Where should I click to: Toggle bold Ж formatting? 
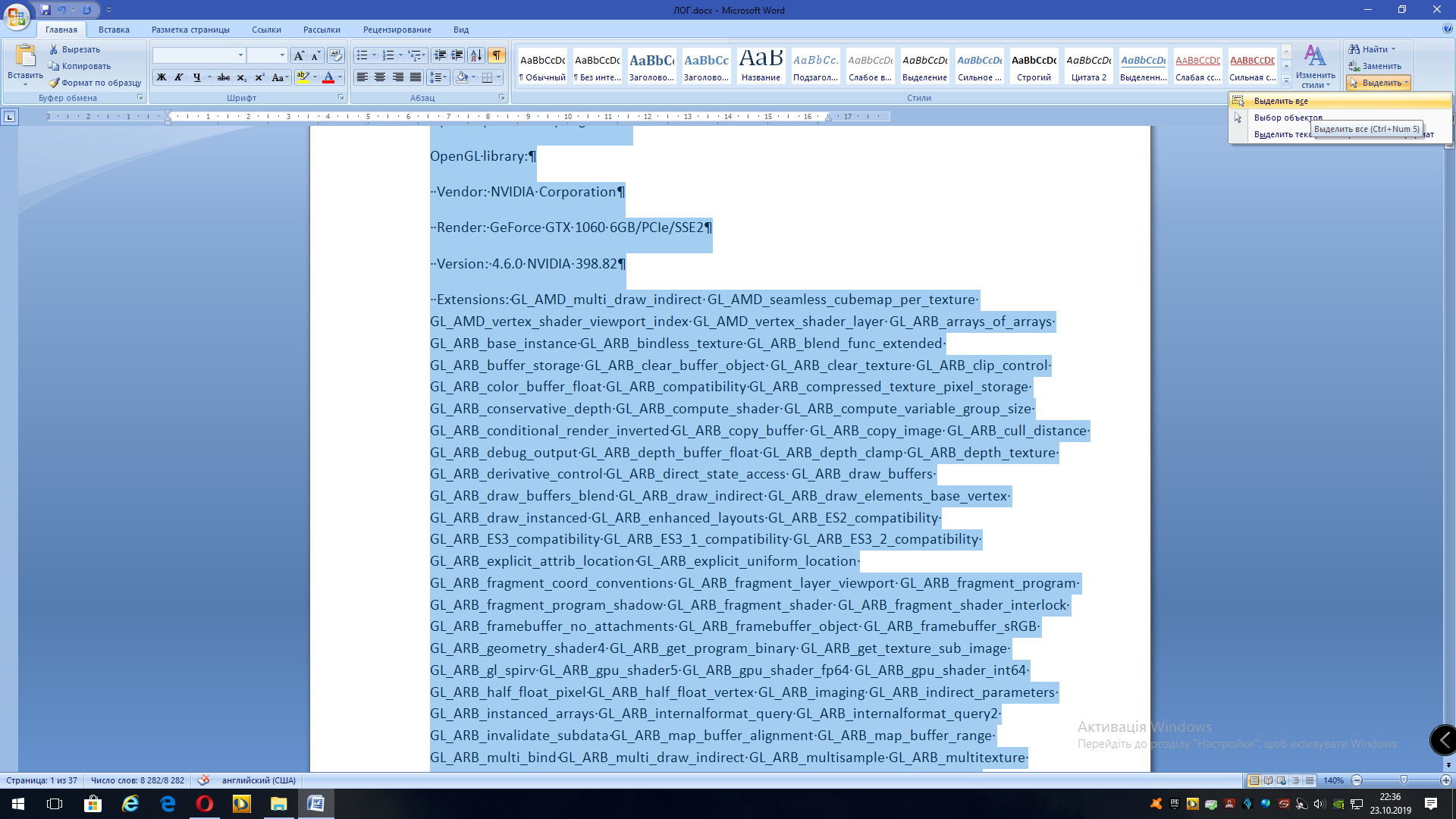[x=162, y=77]
